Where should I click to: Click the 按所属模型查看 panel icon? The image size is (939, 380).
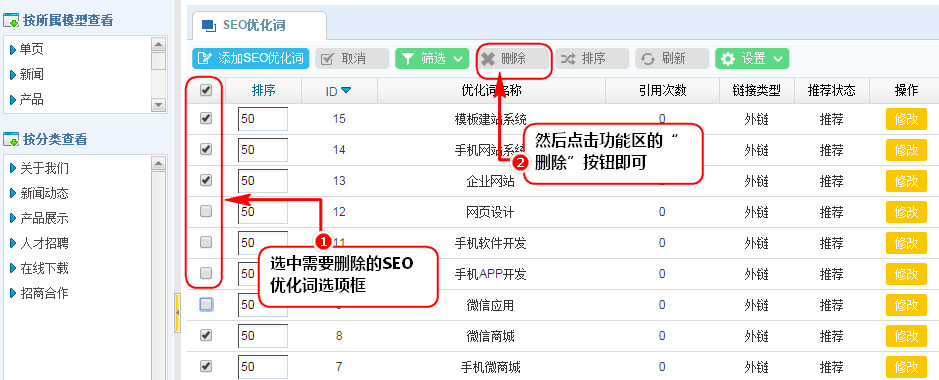pos(11,21)
